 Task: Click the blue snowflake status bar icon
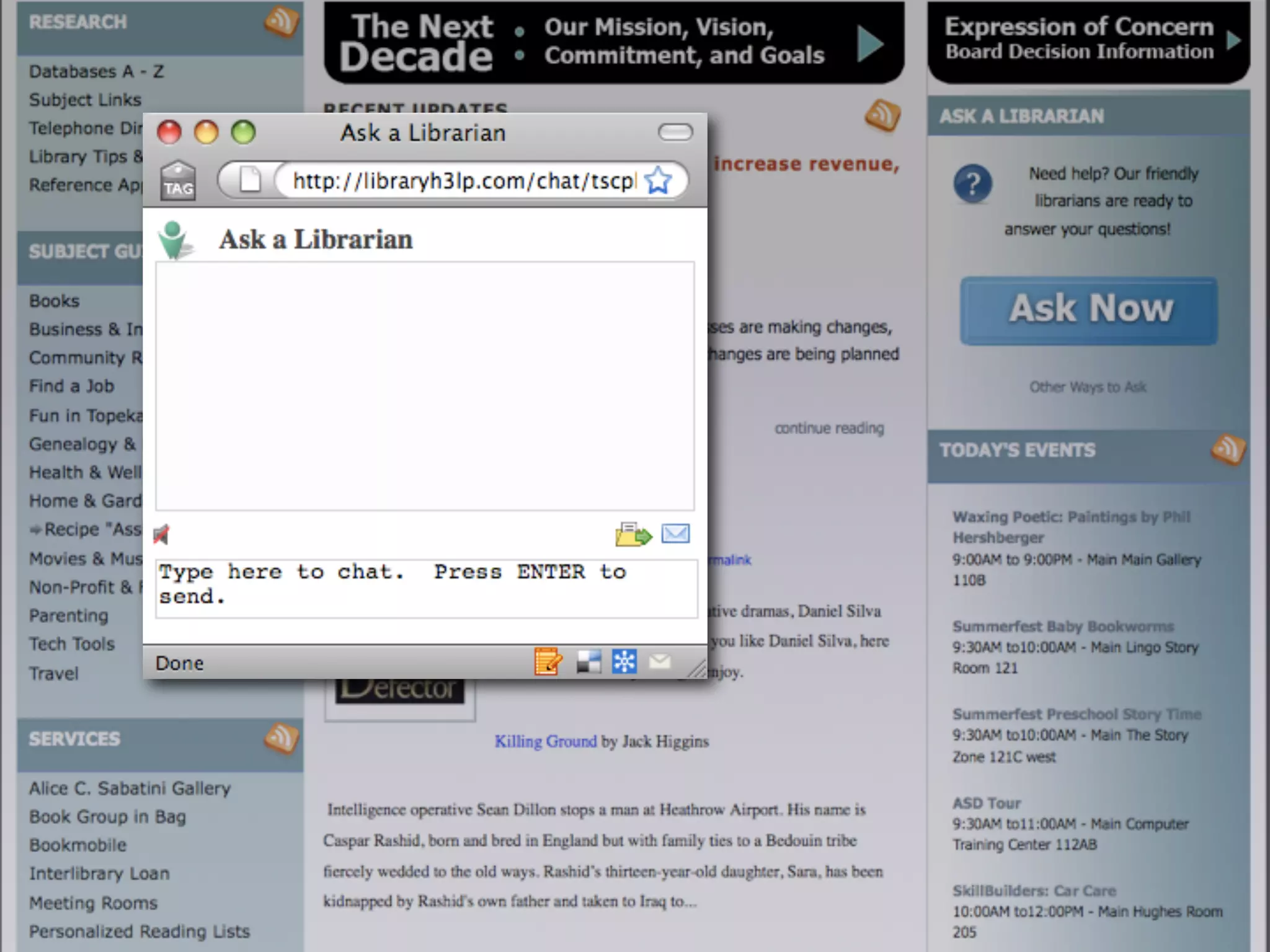tap(624, 662)
